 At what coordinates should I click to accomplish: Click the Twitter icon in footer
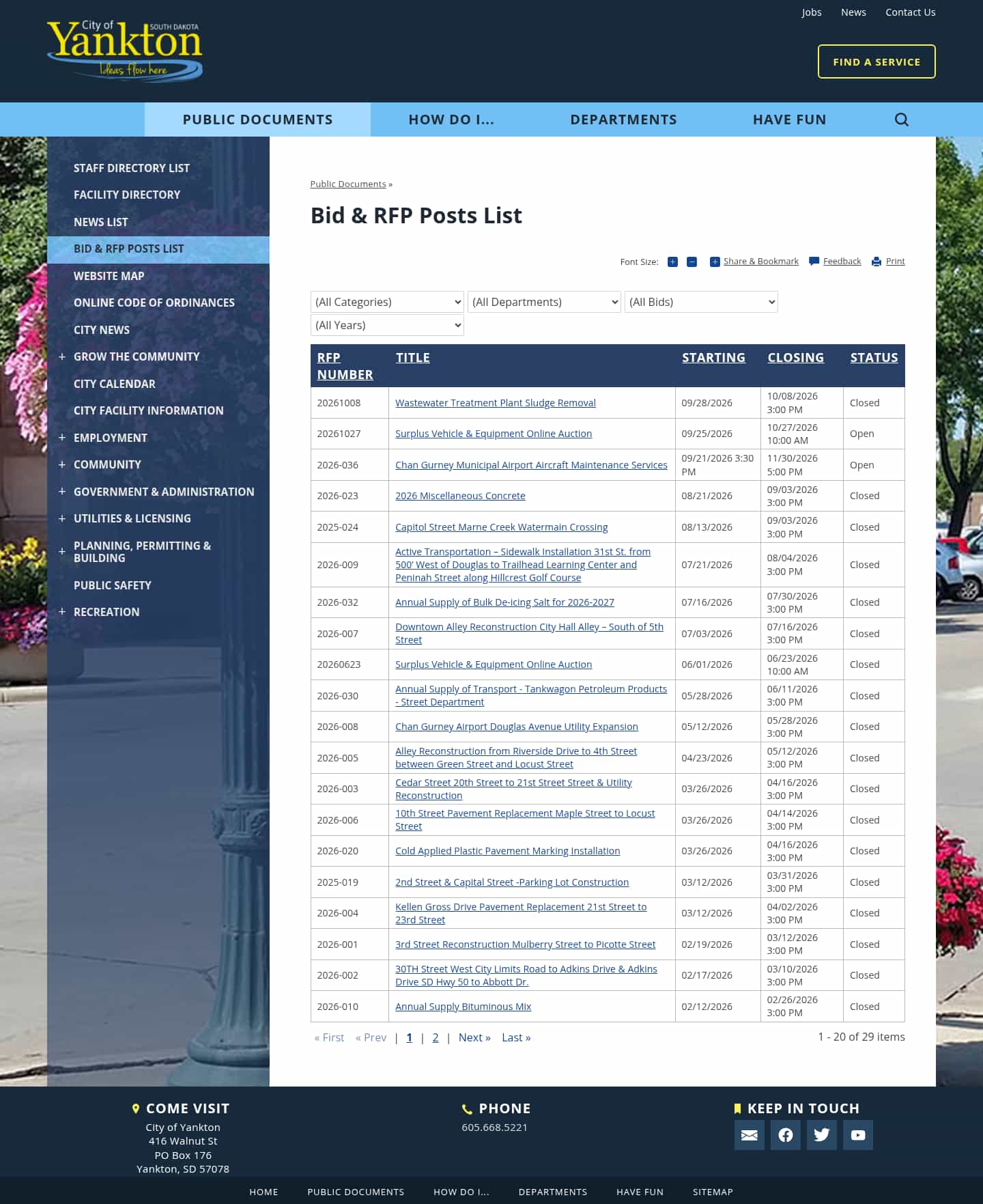pos(822,1135)
